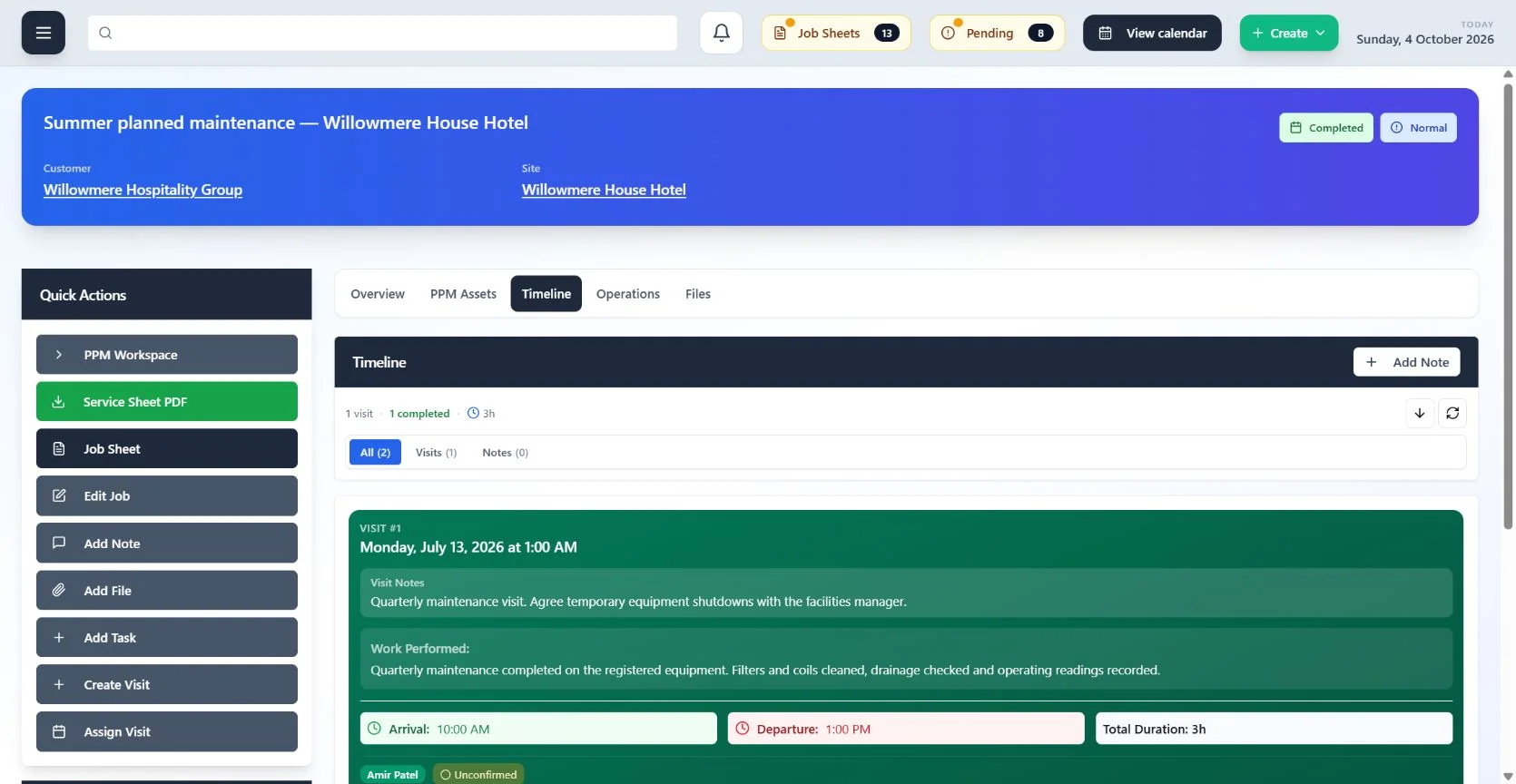The height and width of the screenshot is (784, 1516).
Task: Filter timeline by Notes (0)
Action: 505,453
